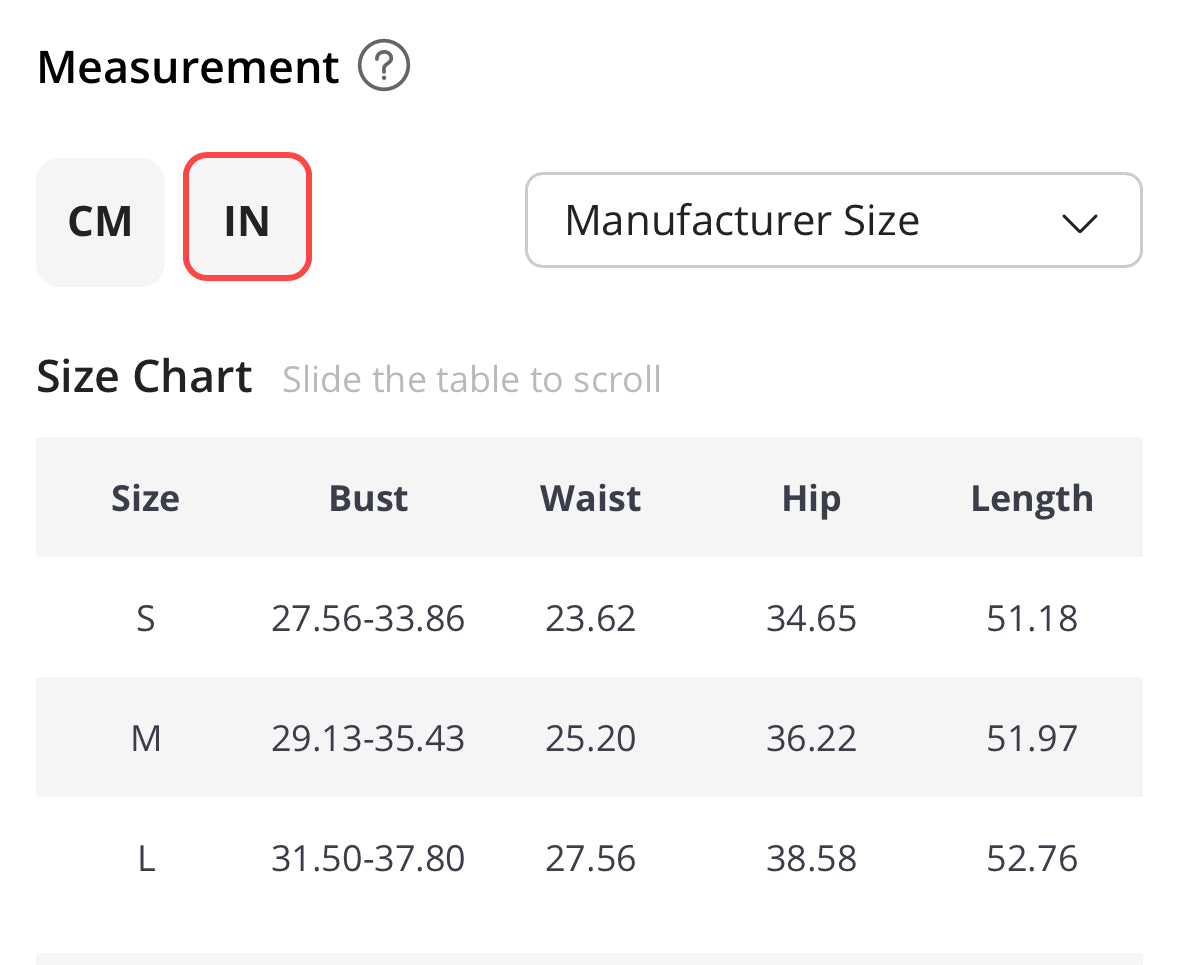This screenshot has width=1179, height=965.
Task: Click the Size Chart heading
Action: tap(144, 376)
